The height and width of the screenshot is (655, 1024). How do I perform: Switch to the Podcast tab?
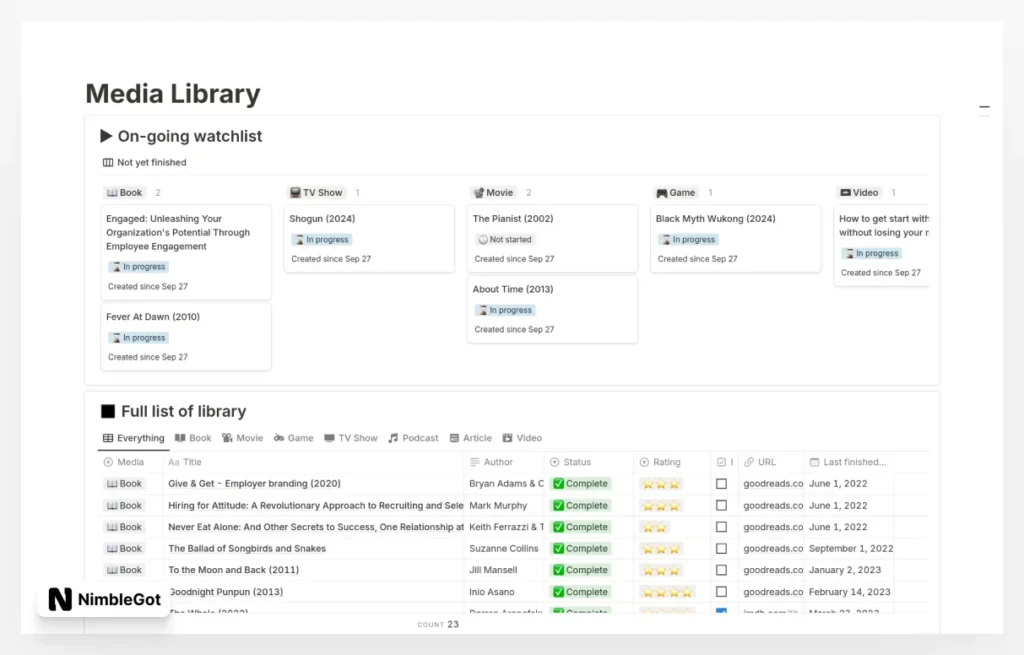[x=413, y=438]
